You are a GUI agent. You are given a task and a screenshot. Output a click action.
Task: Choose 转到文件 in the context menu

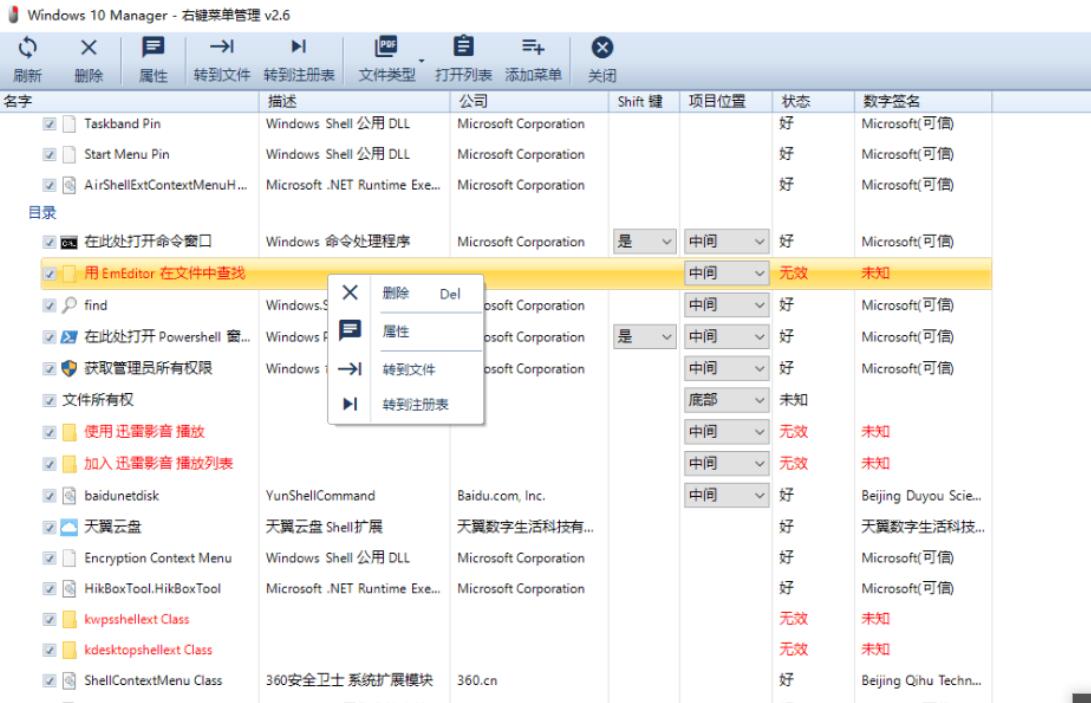[406, 370]
